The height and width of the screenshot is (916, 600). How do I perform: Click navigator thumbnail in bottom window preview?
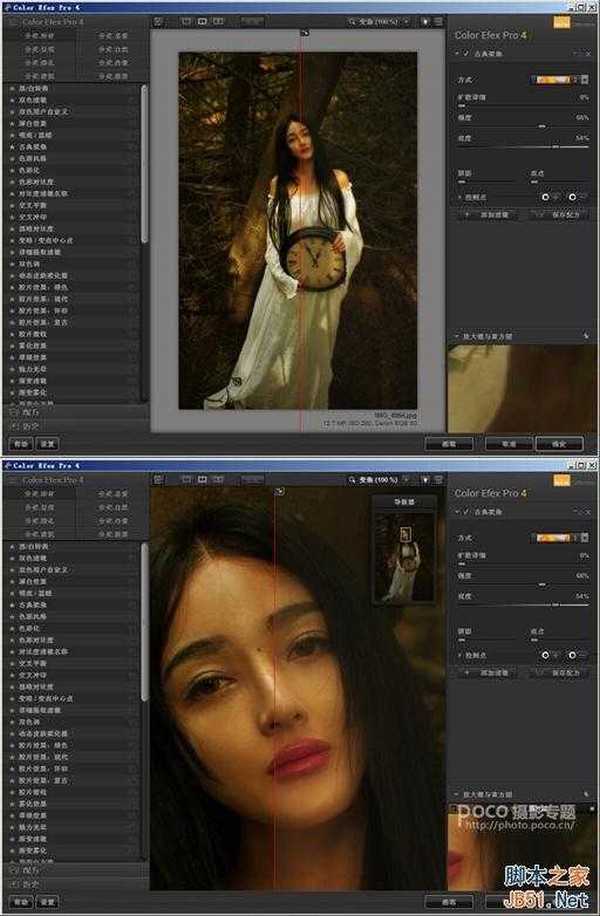(x=404, y=556)
